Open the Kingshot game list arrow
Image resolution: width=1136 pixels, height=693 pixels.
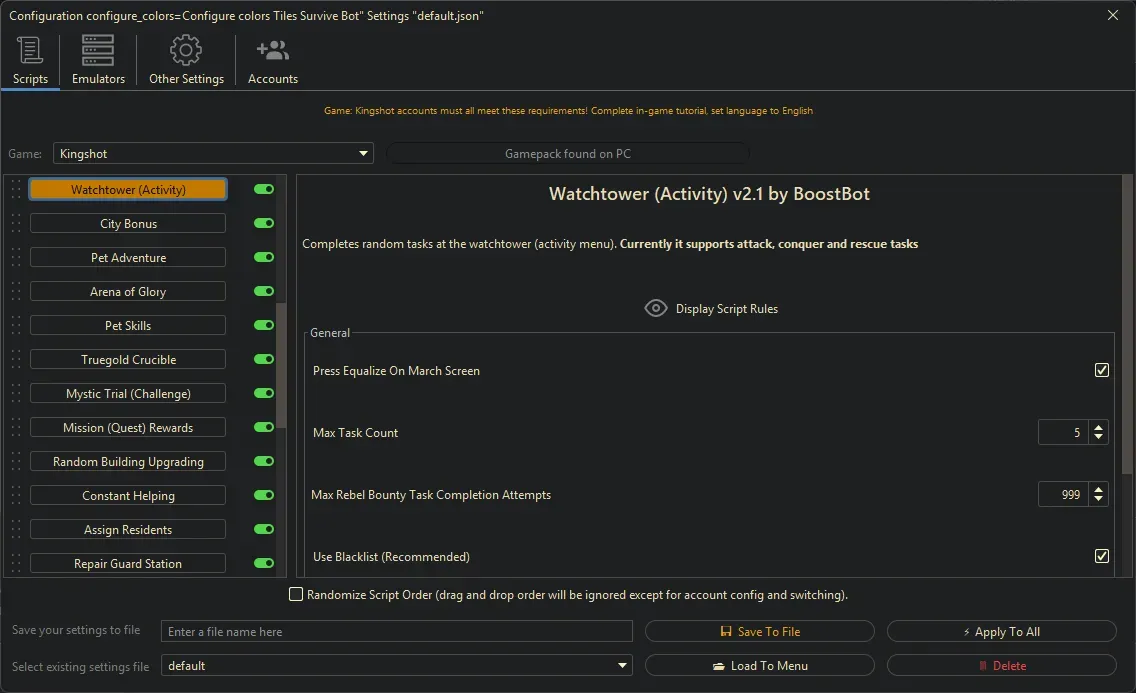point(363,153)
